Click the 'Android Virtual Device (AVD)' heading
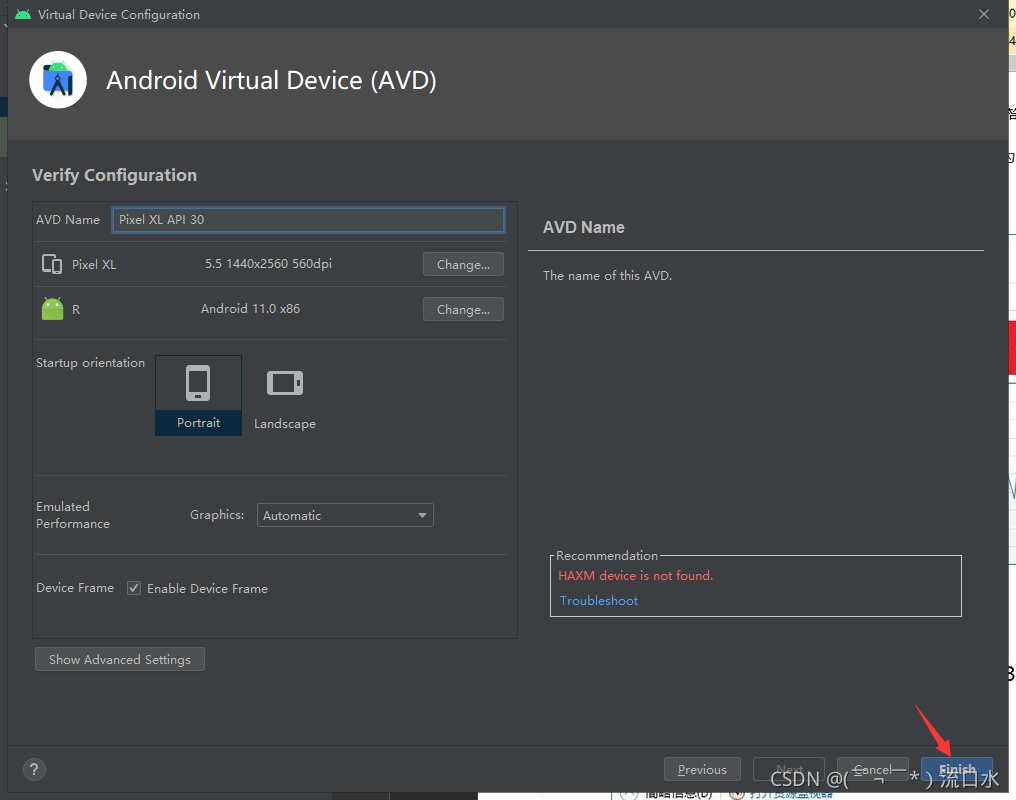 coord(271,80)
